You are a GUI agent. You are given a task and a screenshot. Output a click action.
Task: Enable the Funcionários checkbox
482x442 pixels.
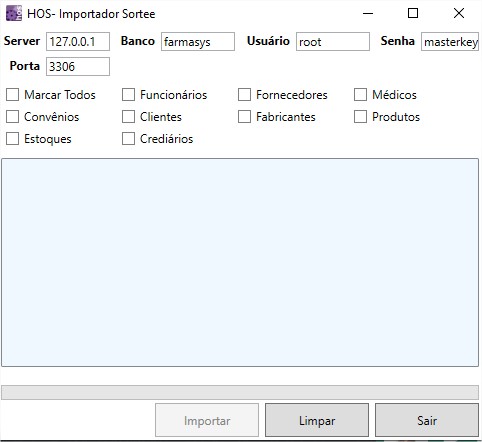[x=128, y=95]
